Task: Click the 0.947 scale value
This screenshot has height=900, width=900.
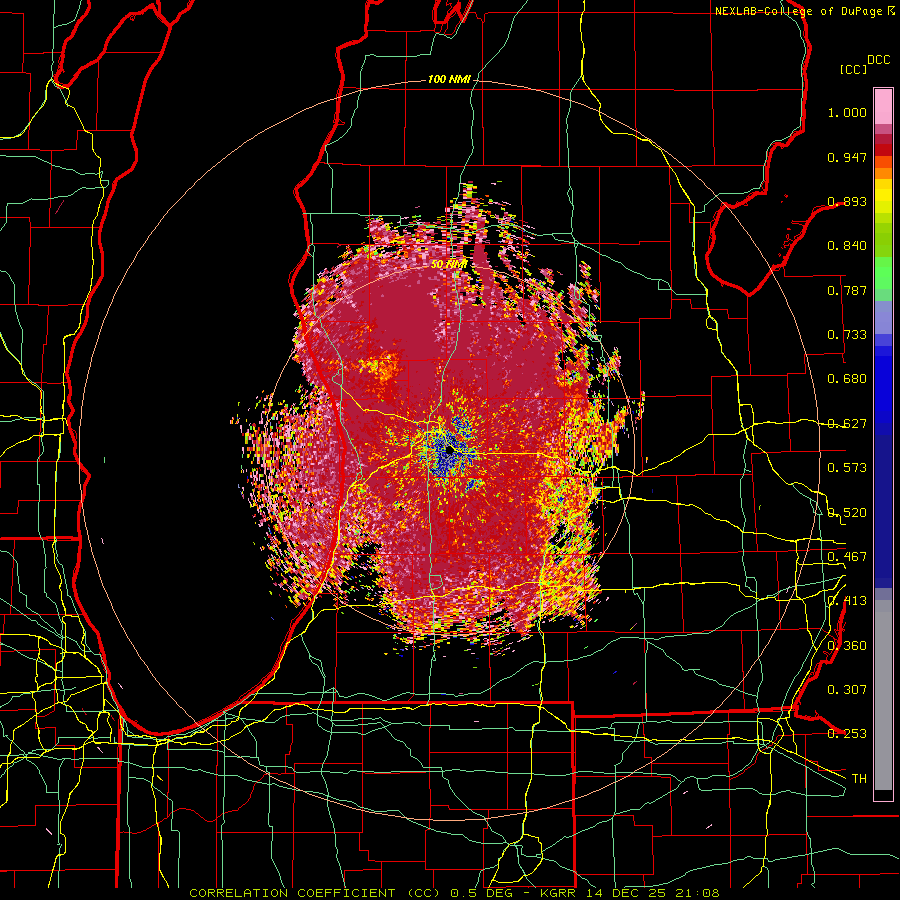Action: pyautogui.click(x=847, y=157)
